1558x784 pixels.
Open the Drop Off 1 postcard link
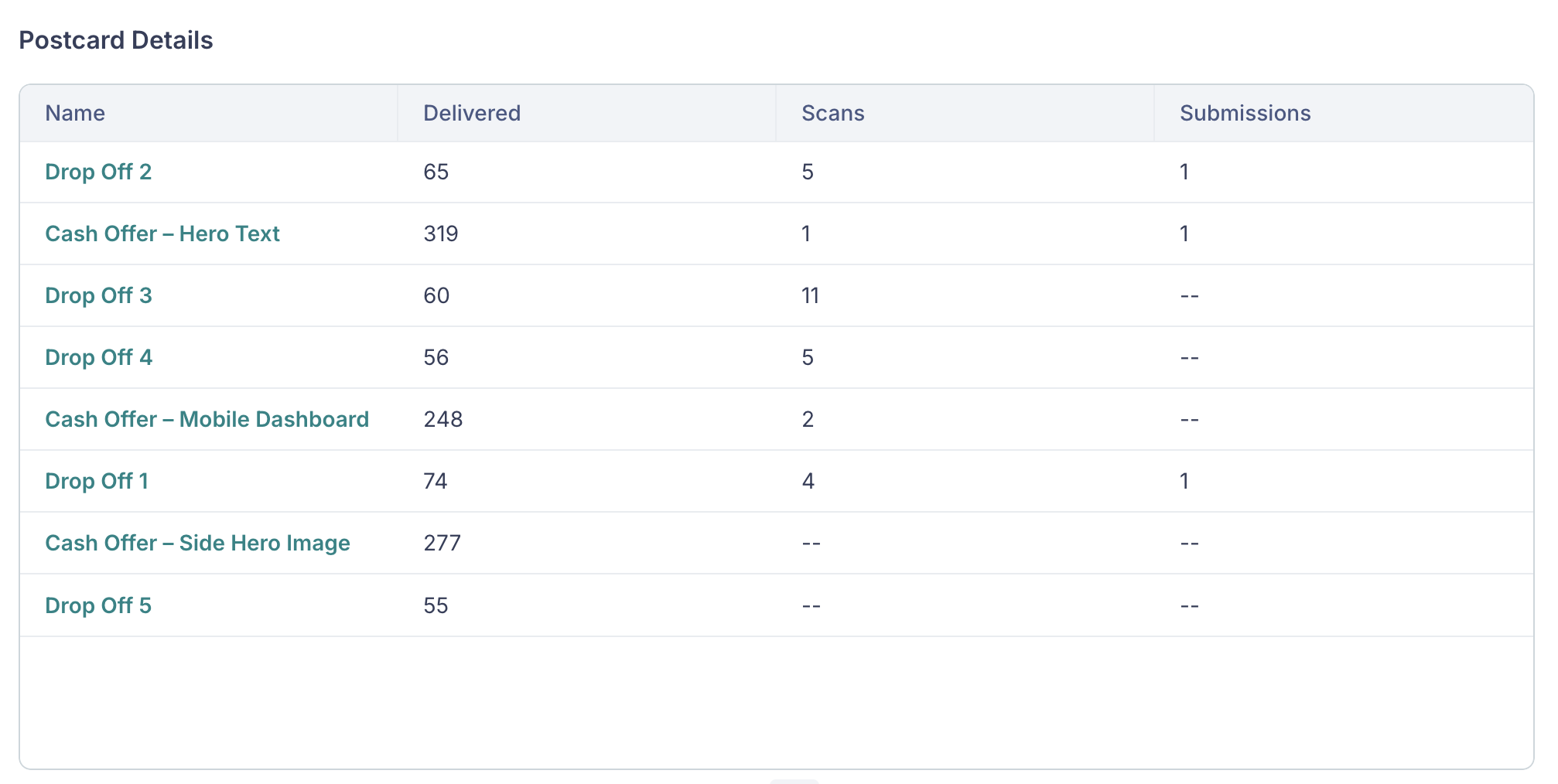pos(97,481)
